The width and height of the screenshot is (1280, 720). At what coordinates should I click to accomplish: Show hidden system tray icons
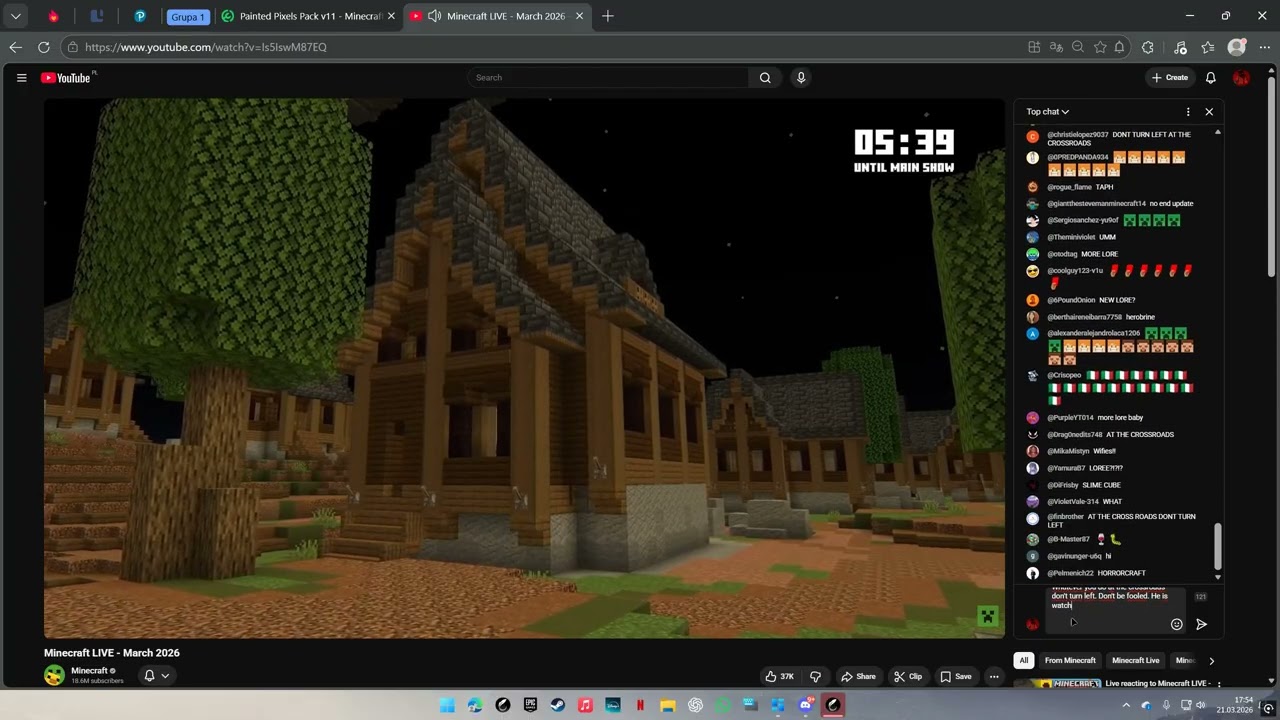(x=1126, y=705)
